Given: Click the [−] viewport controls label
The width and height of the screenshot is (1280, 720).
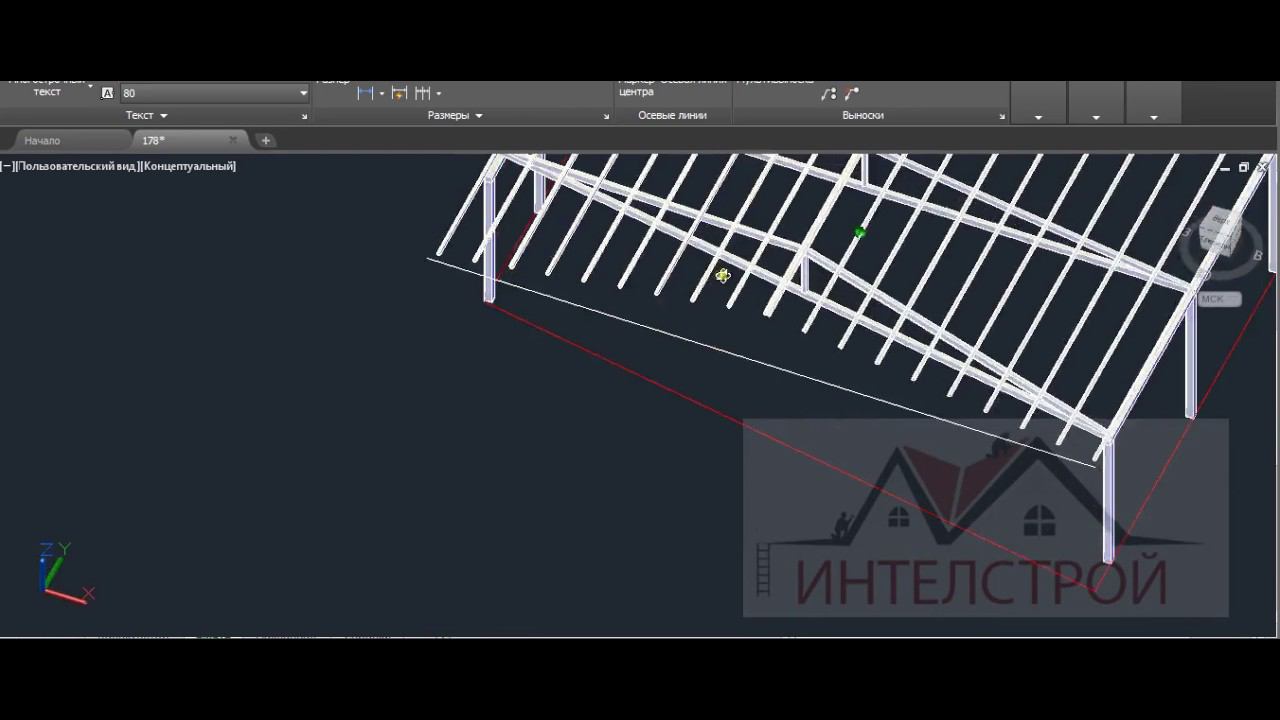Looking at the screenshot, I should (7, 166).
